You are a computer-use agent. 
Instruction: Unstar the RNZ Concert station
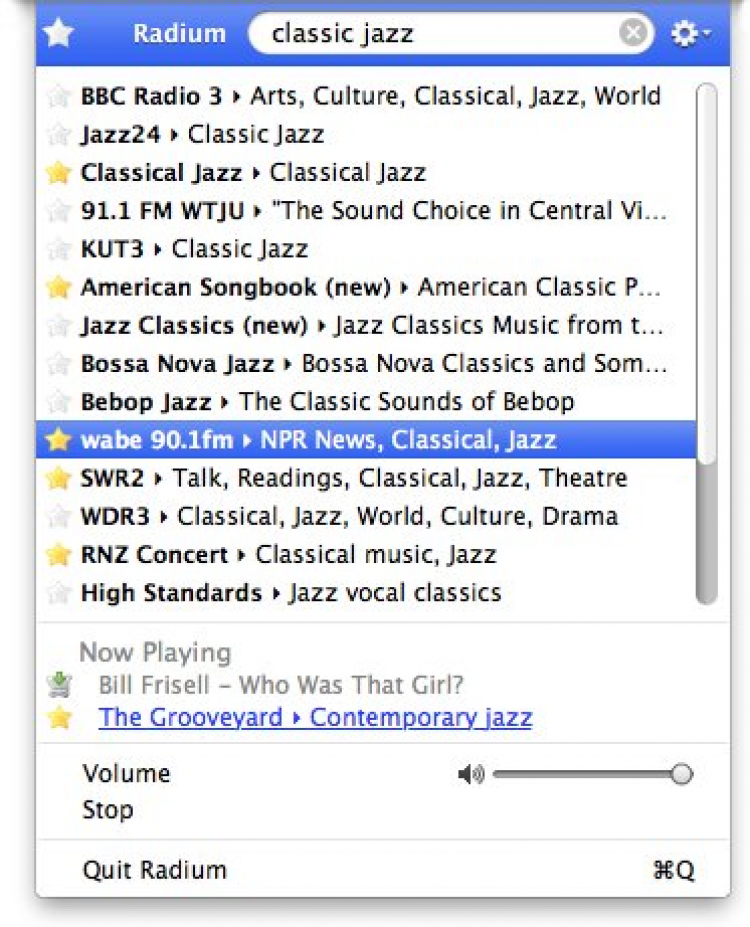click(59, 554)
